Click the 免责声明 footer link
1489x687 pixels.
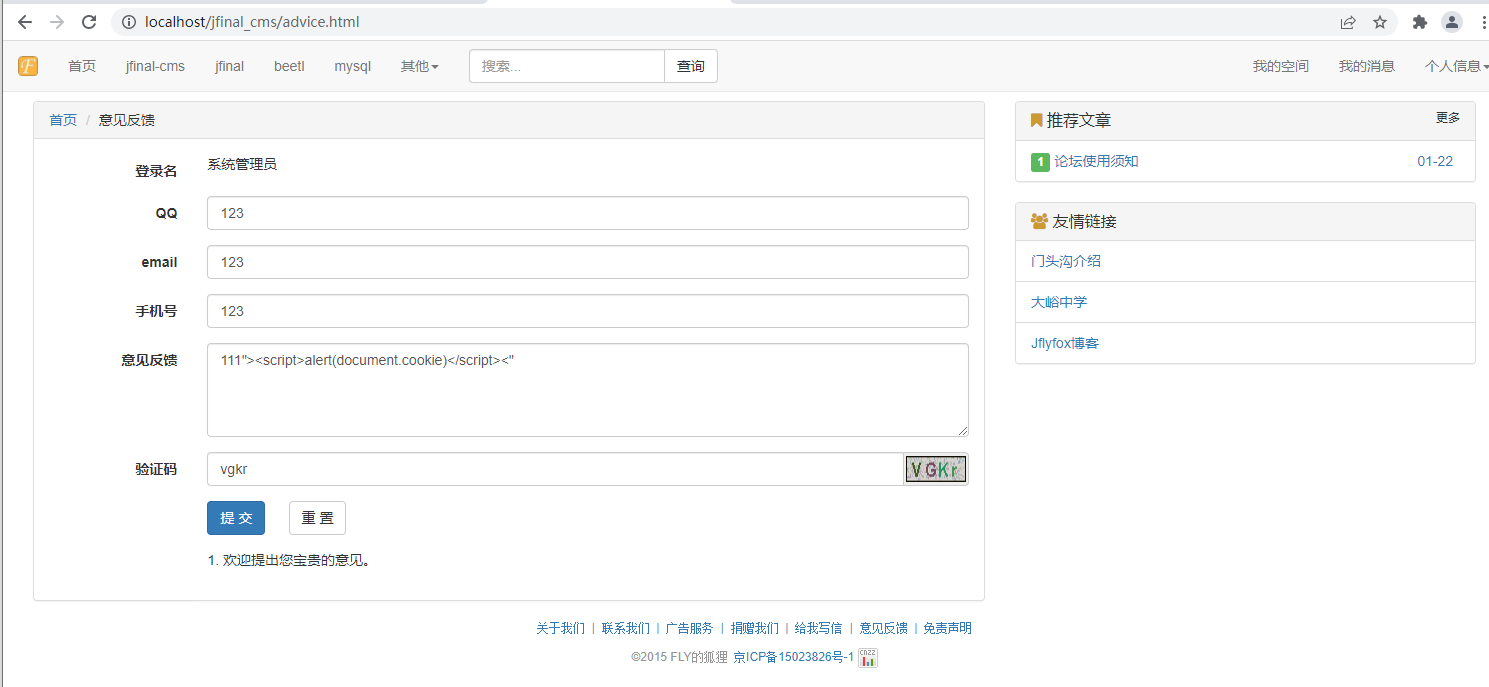947,628
